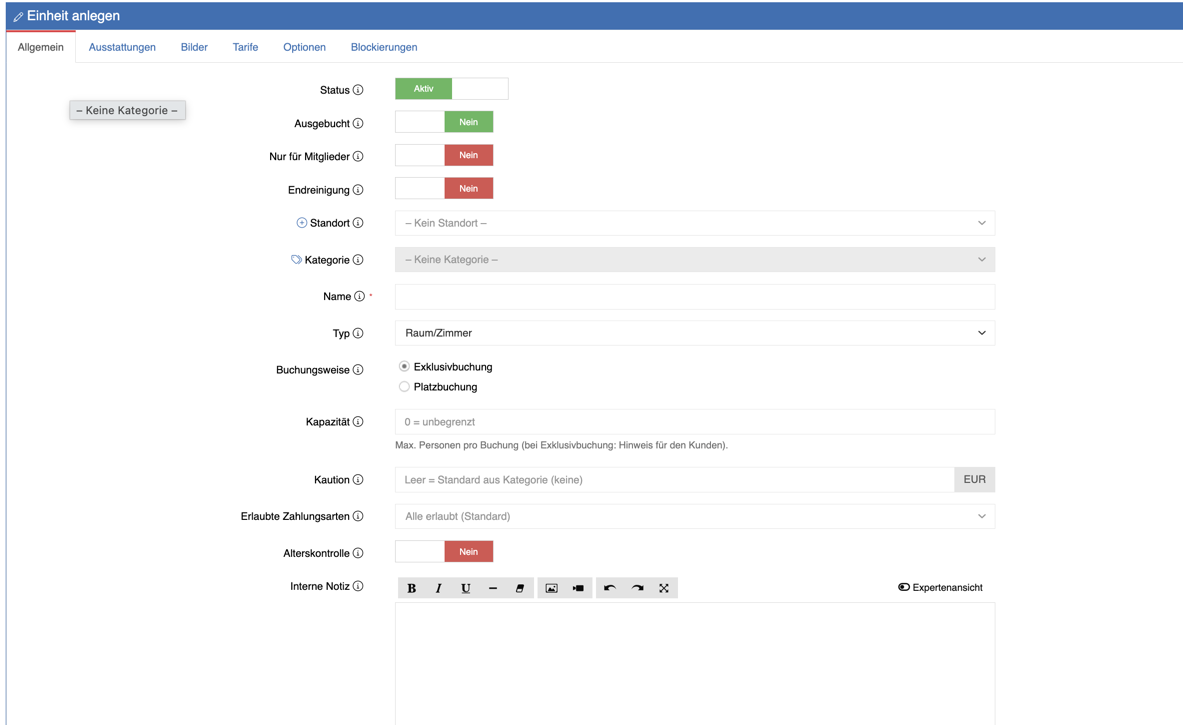This screenshot has width=1183, height=725.
Task: Switch to the Blockierungen tab
Action: click(384, 47)
